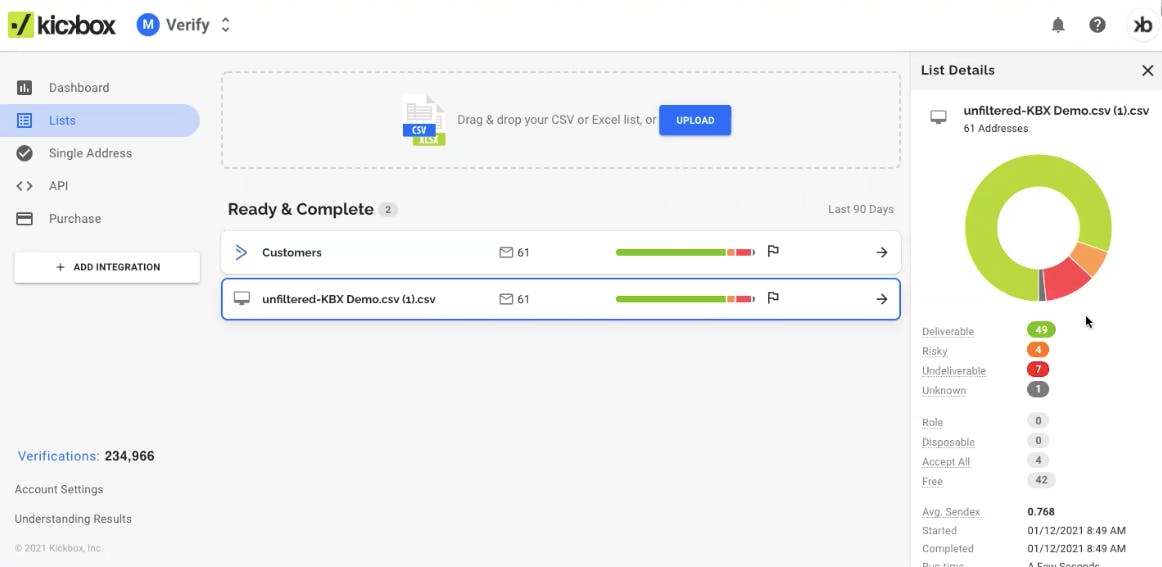Click the monitor icon in unfiltered-KBX row
This screenshot has height=567, width=1162.
[x=242, y=299]
